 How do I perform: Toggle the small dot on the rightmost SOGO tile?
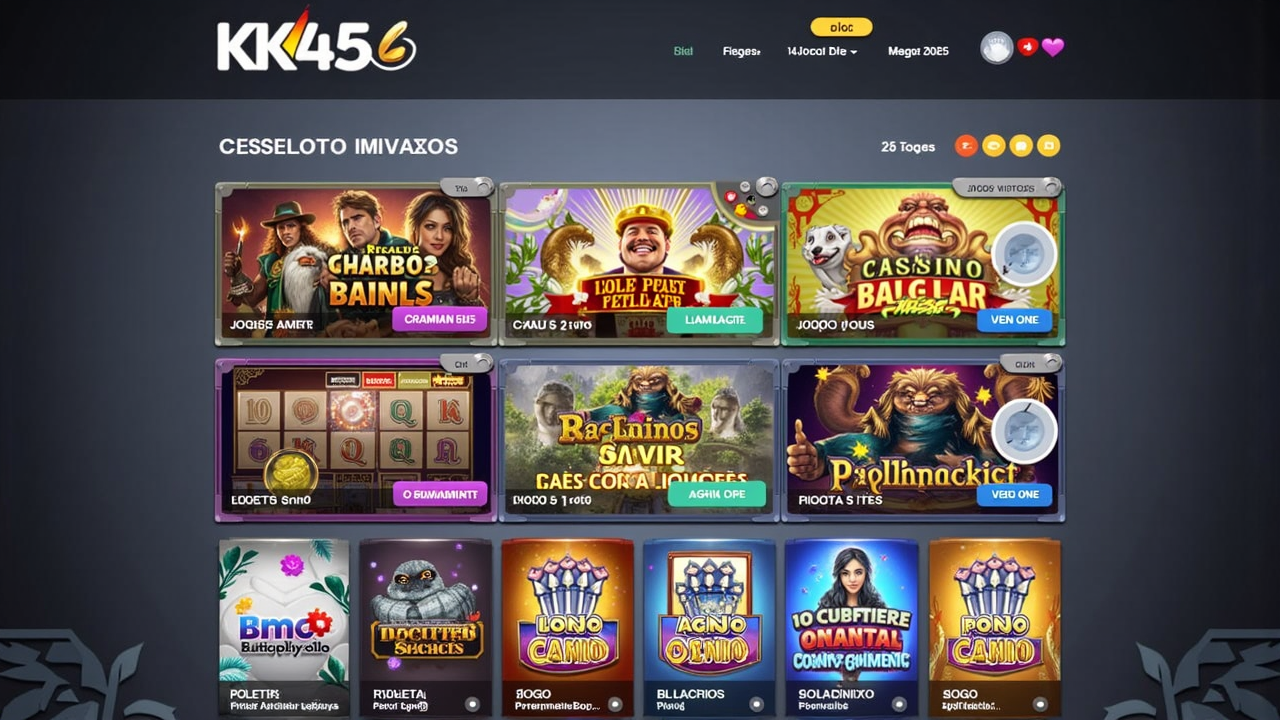click(1040, 703)
